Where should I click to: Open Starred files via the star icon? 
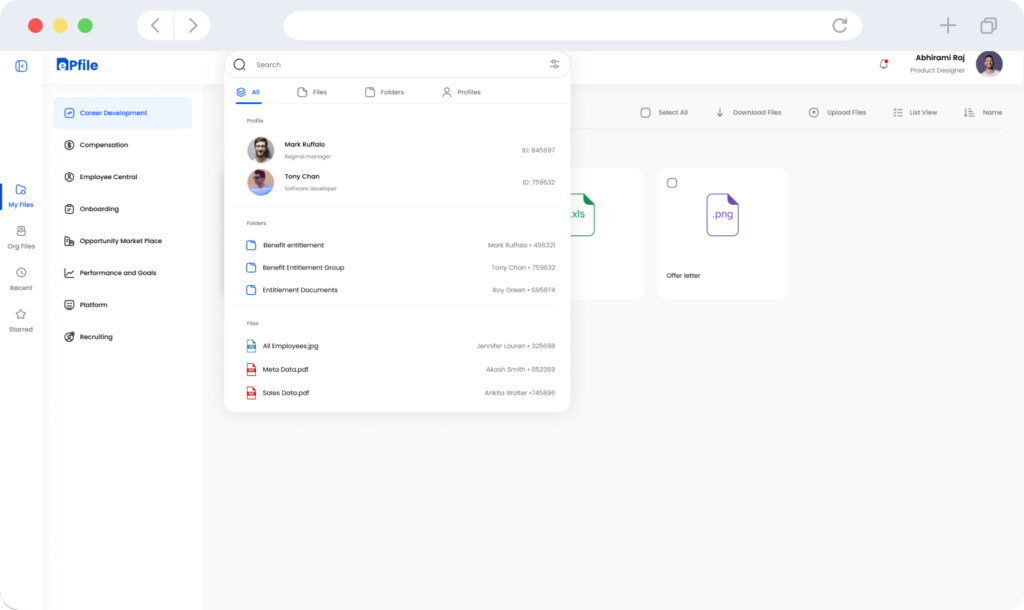(x=20, y=321)
